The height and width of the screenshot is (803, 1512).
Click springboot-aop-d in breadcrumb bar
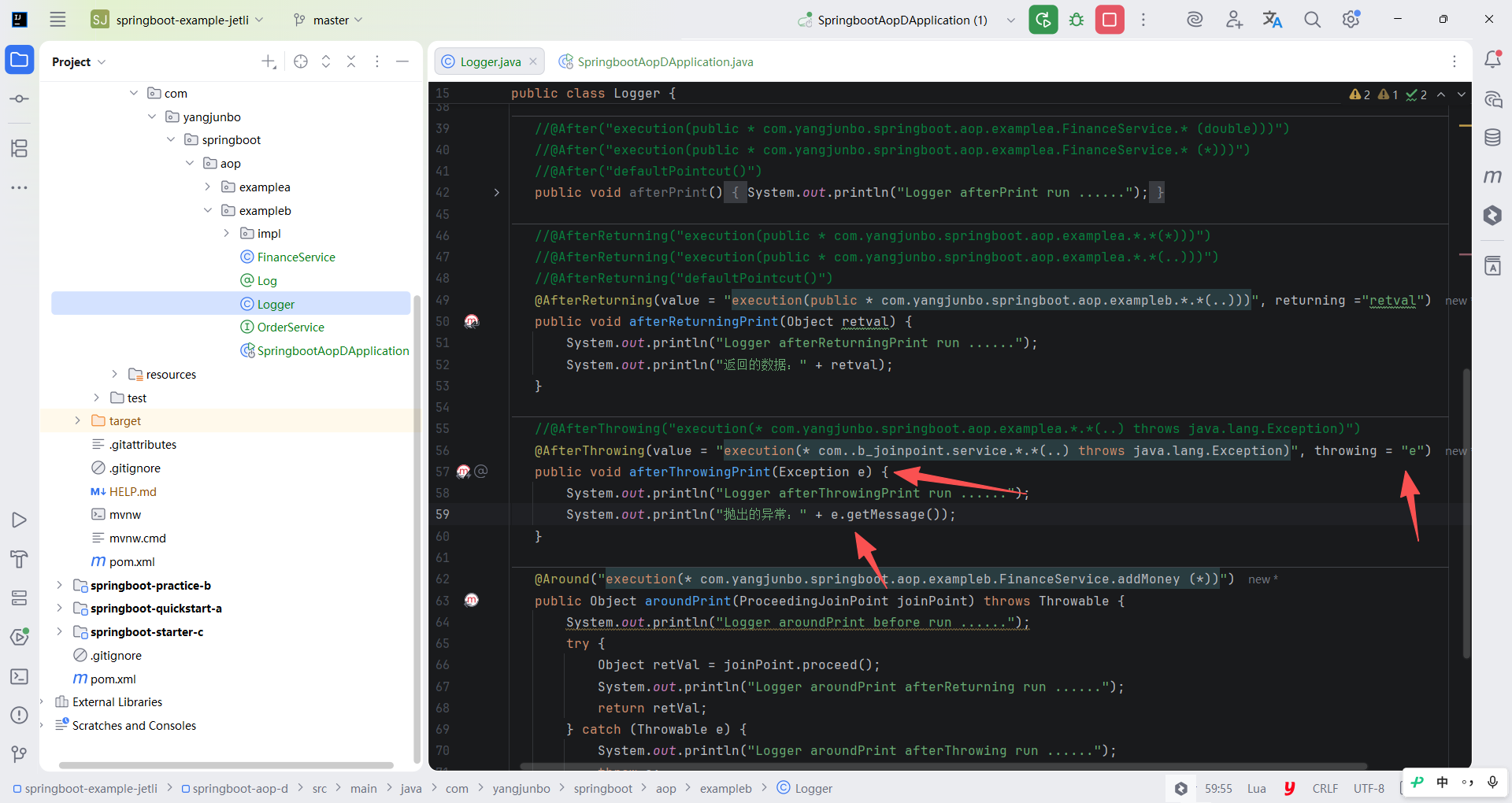tap(235, 788)
